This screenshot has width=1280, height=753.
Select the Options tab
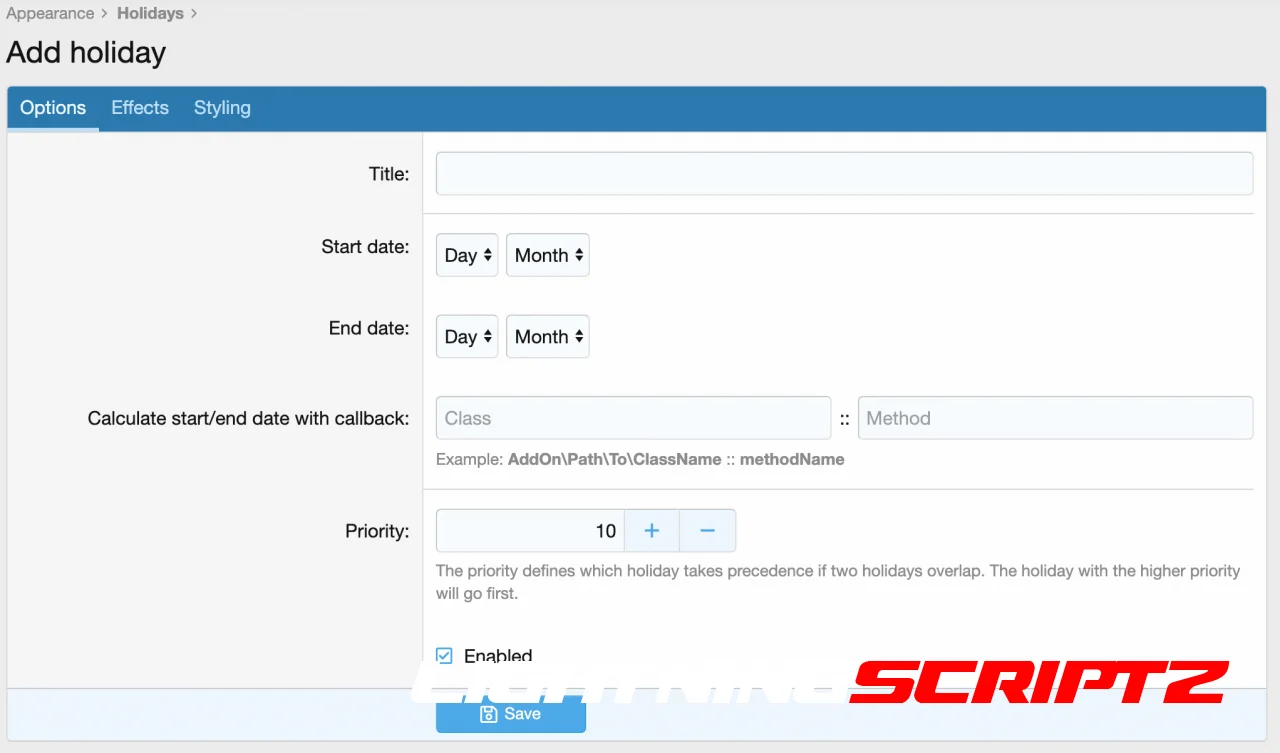pyautogui.click(x=53, y=108)
